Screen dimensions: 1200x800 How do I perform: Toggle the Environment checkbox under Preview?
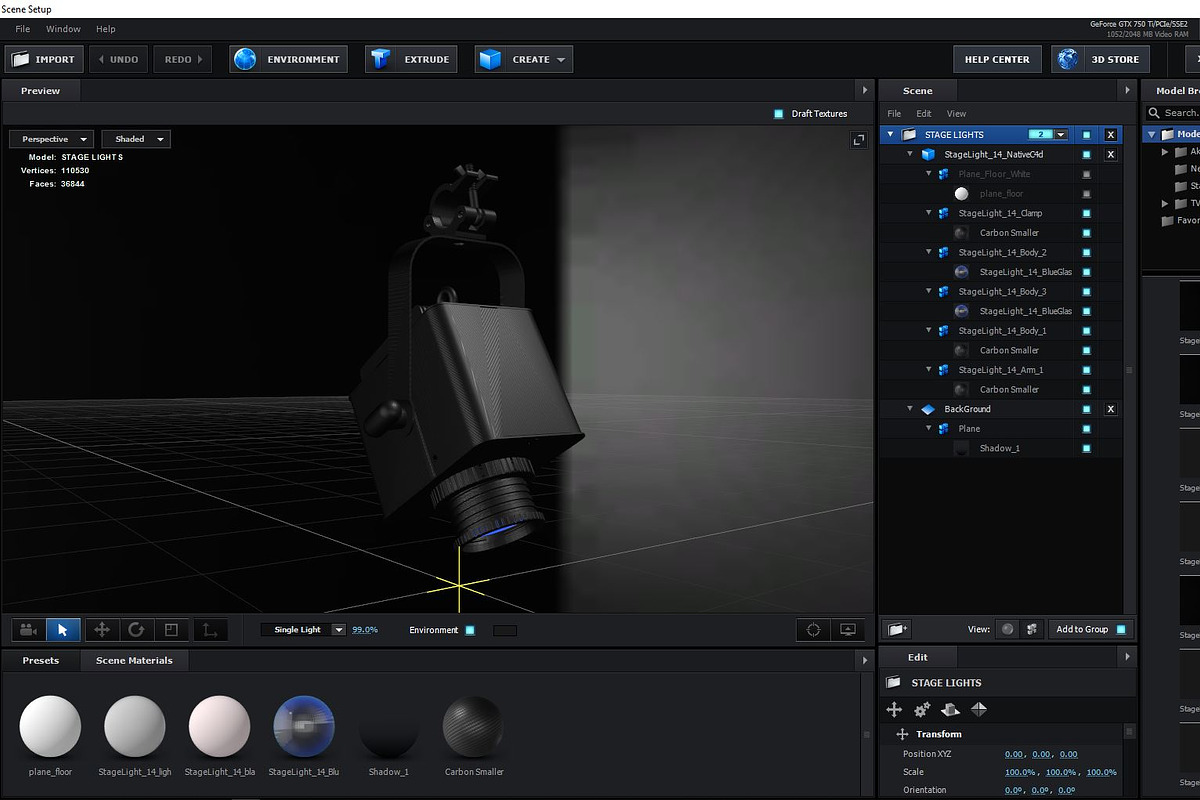point(470,630)
